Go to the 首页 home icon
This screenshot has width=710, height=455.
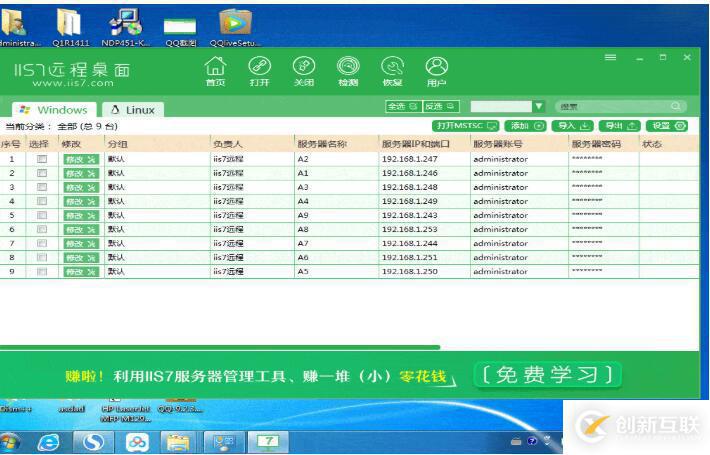[216, 72]
